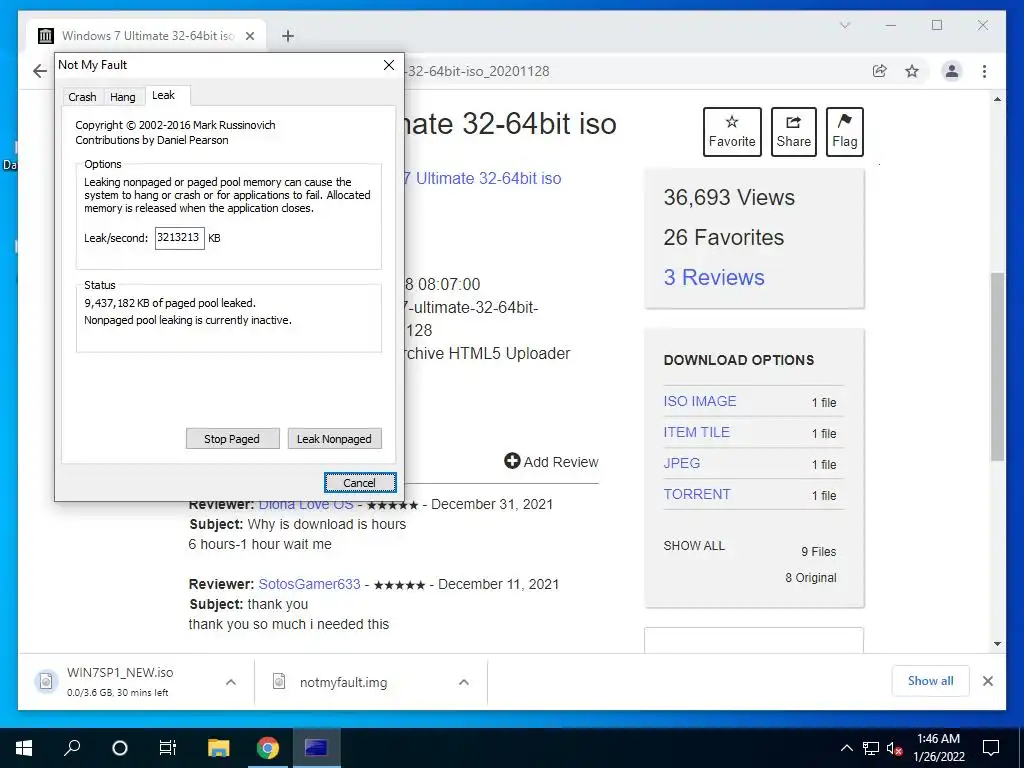Open Cortana circle icon

pos(120,748)
